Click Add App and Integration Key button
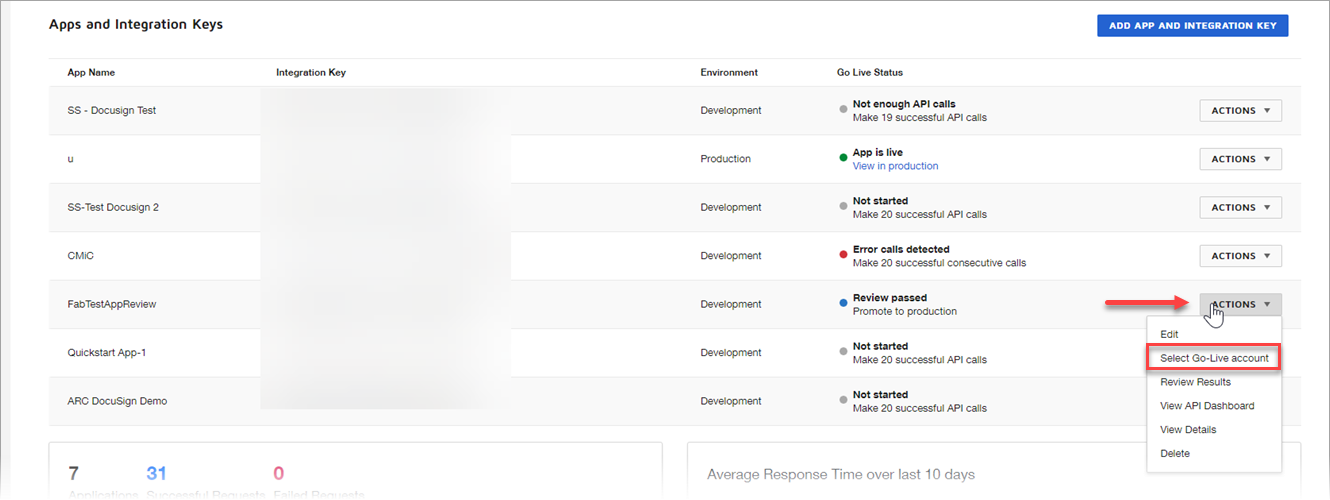The height and width of the screenshot is (500, 1330). (1192, 26)
